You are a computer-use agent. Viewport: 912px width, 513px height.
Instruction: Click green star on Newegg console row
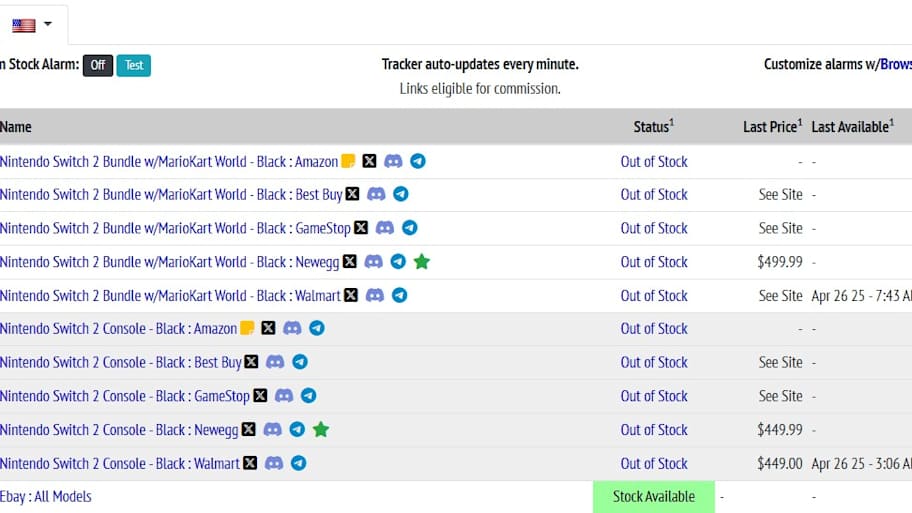click(321, 430)
